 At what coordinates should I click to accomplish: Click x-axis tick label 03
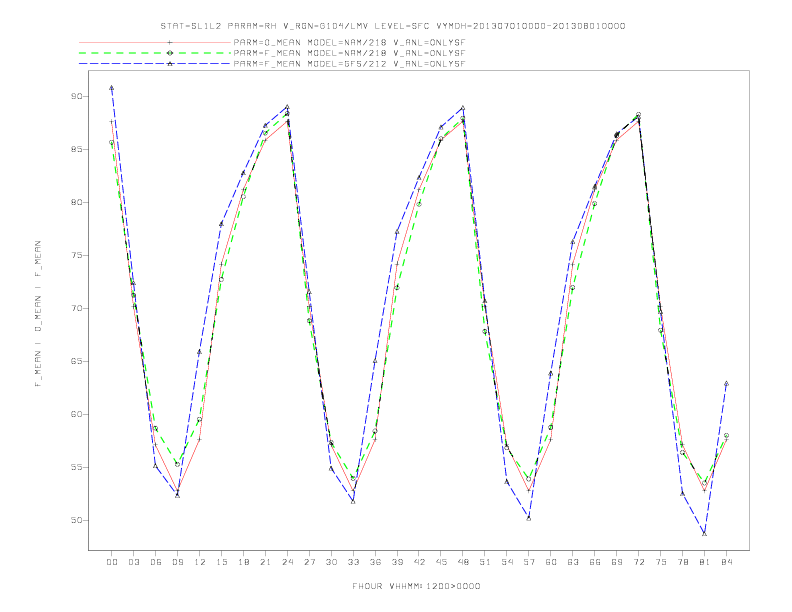[x=133, y=562]
